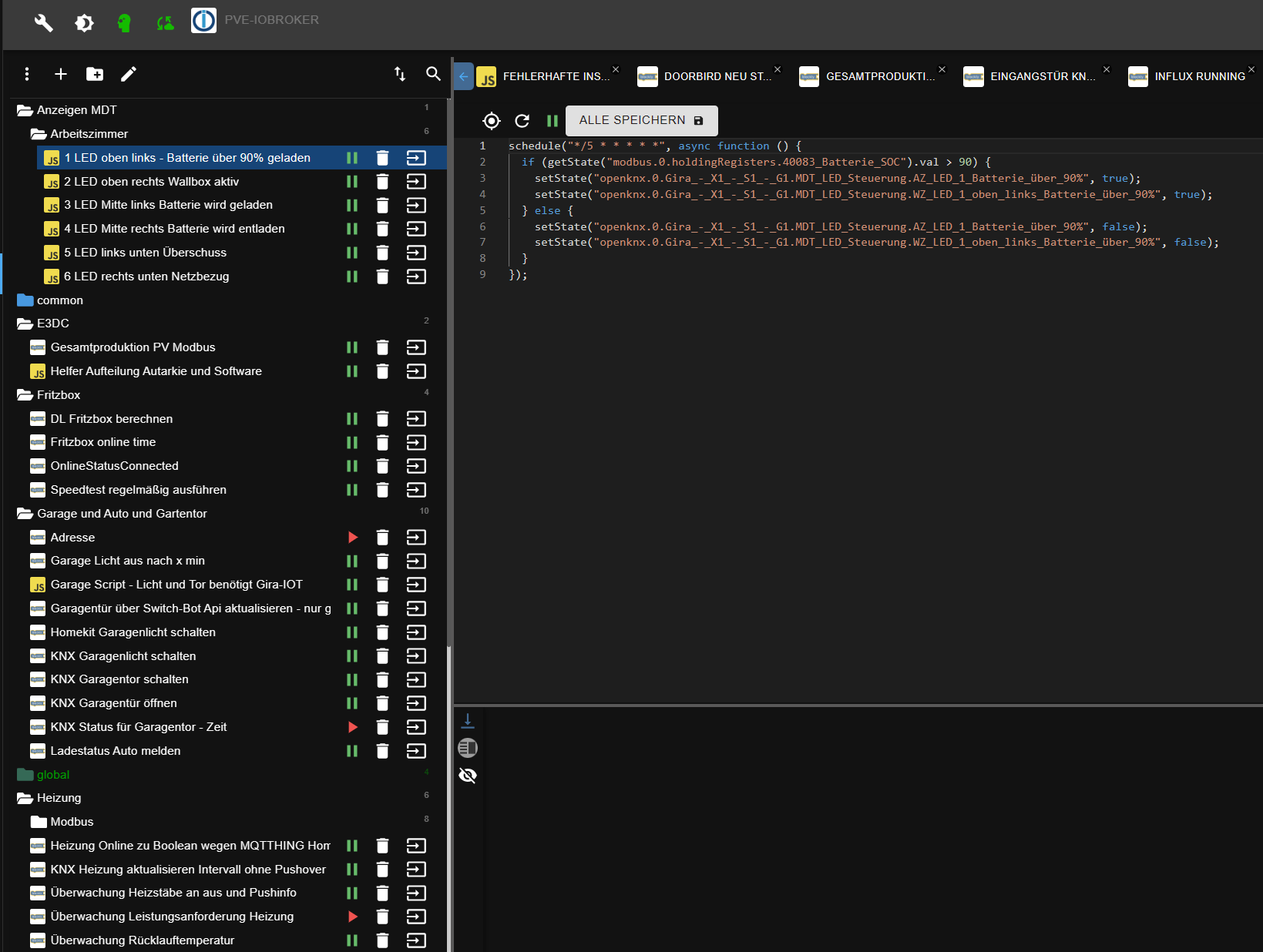
Task: Pause the current script in editor toolbar
Action: click(x=553, y=121)
